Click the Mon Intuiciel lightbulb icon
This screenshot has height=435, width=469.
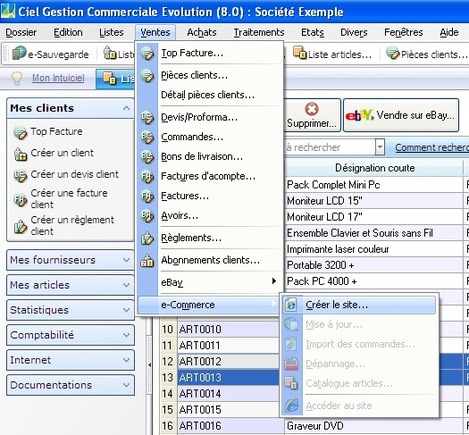tap(17, 78)
